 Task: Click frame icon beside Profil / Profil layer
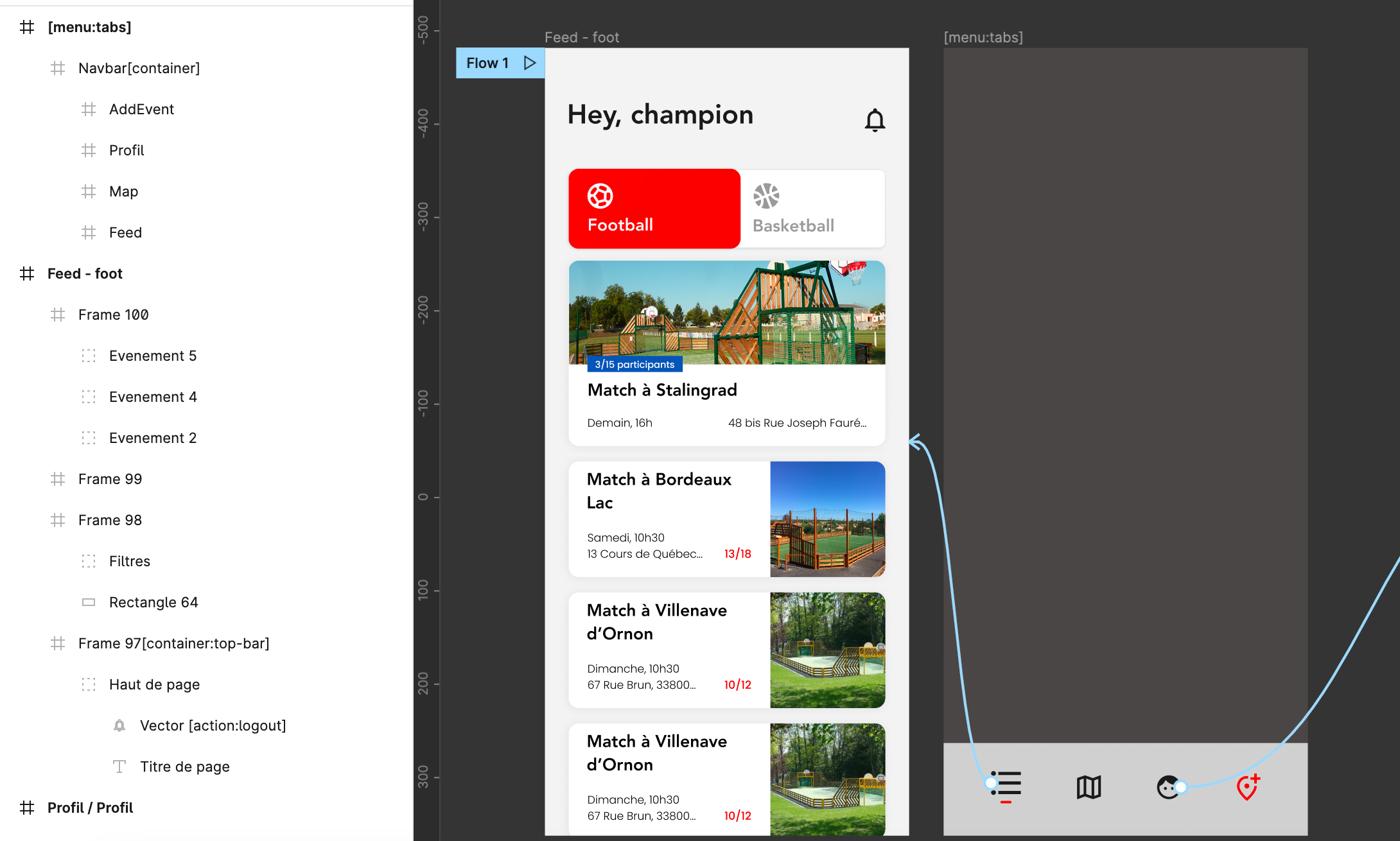27,808
